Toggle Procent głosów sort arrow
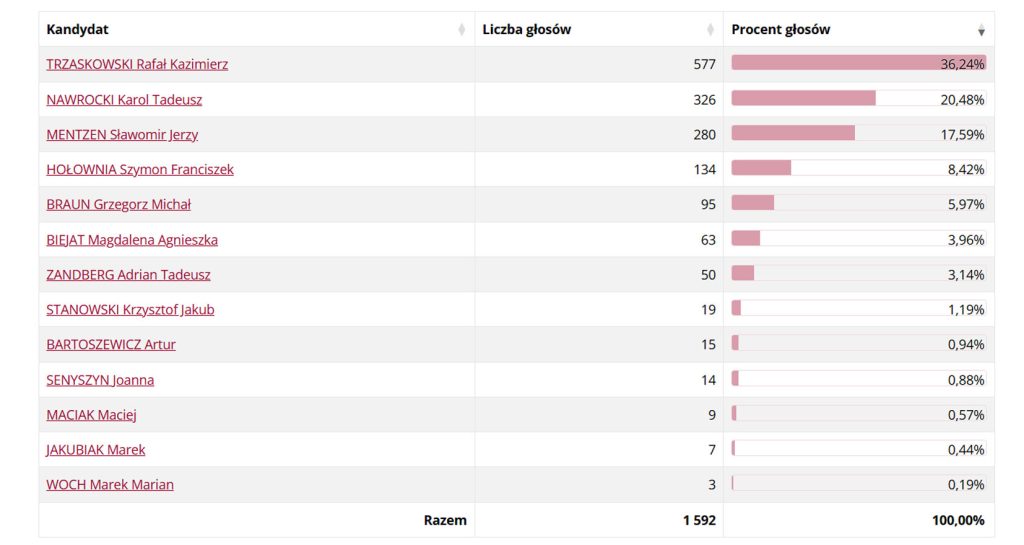 click(x=981, y=30)
